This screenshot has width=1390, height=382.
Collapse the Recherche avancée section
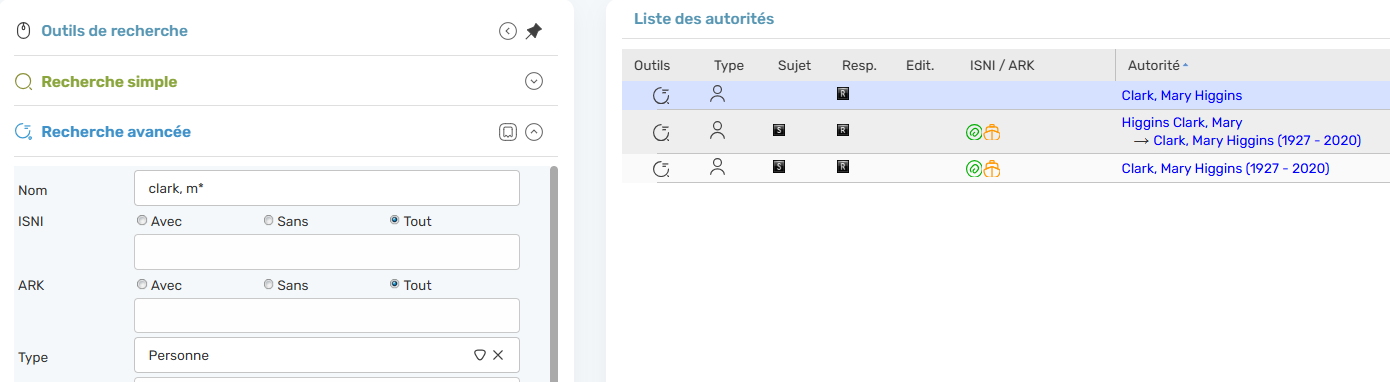[534, 132]
